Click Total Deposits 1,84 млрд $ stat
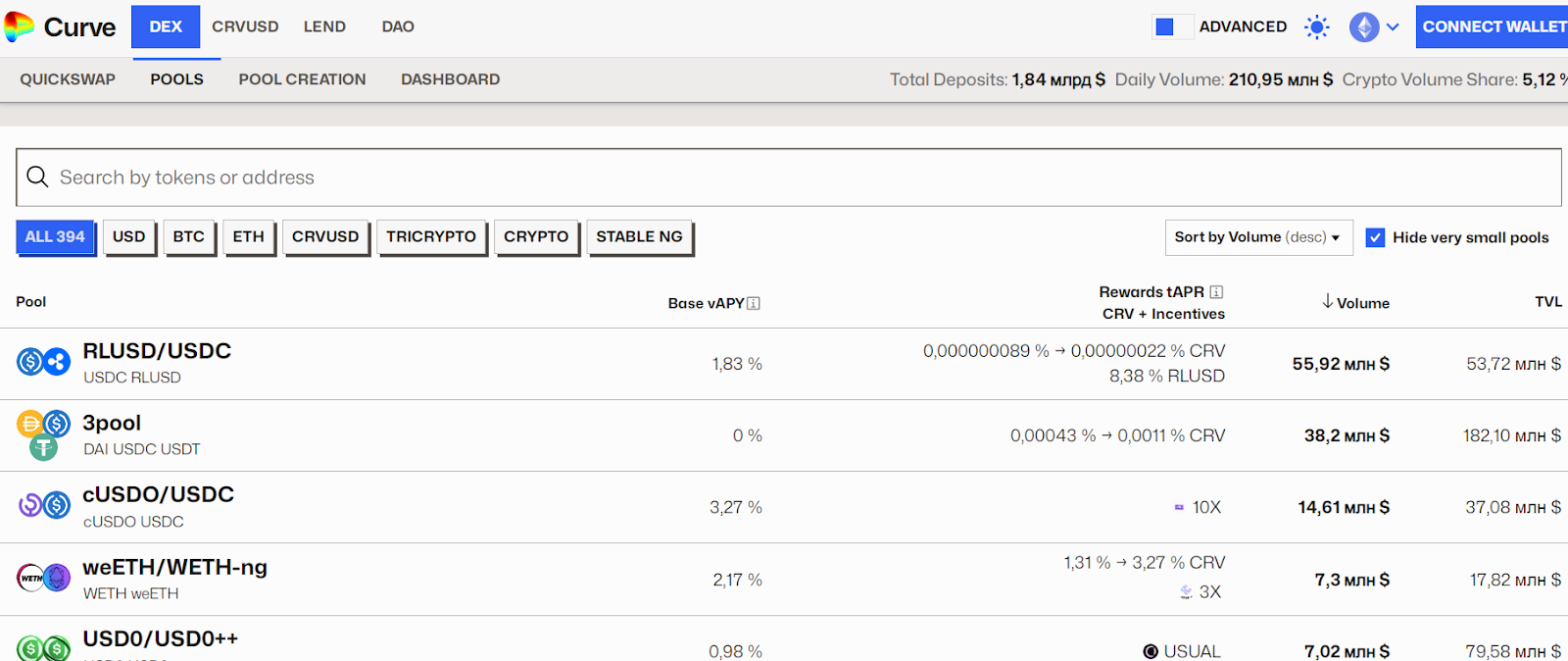Viewport: 1568px width, 661px height. 998,79
